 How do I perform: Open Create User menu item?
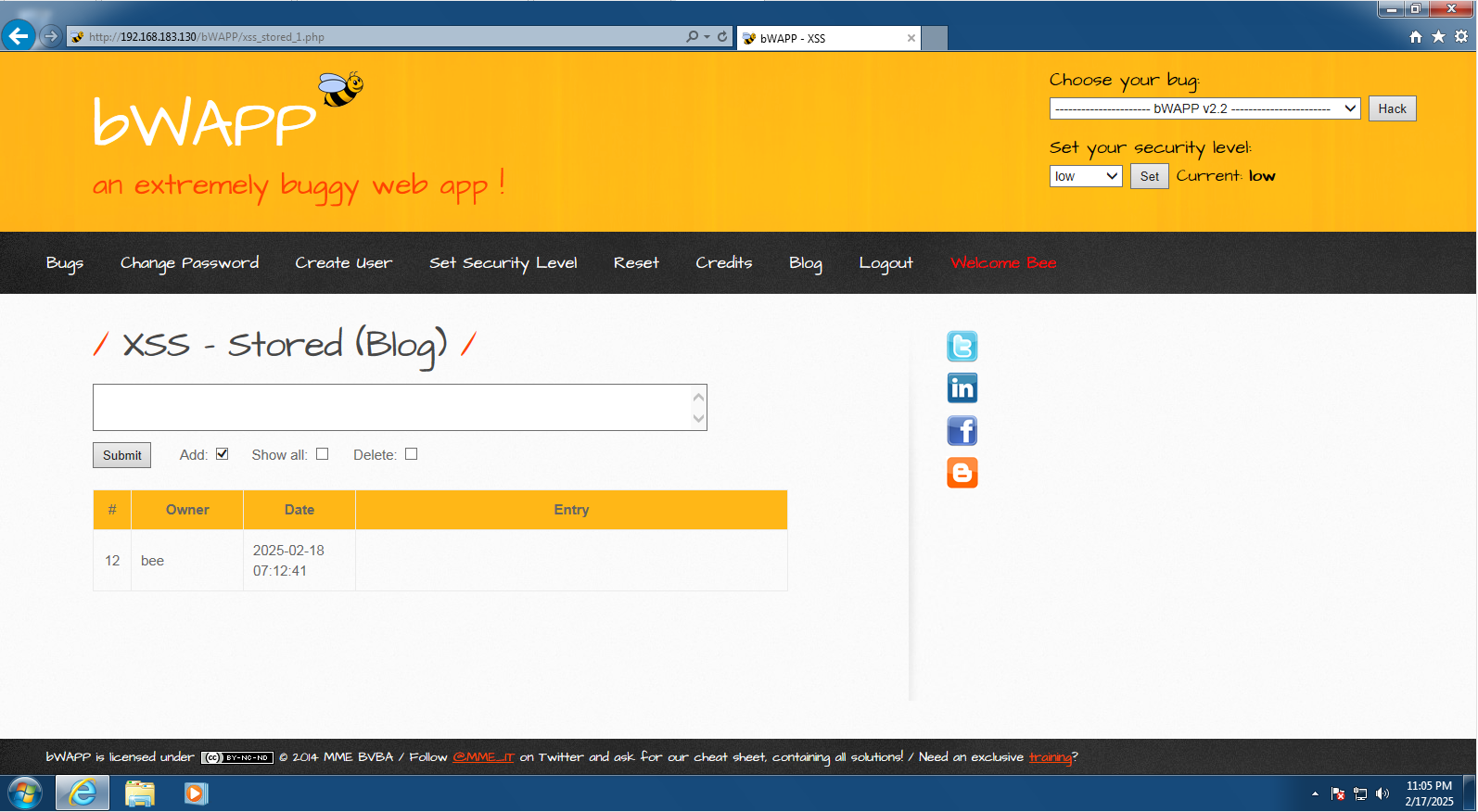click(x=344, y=263)
